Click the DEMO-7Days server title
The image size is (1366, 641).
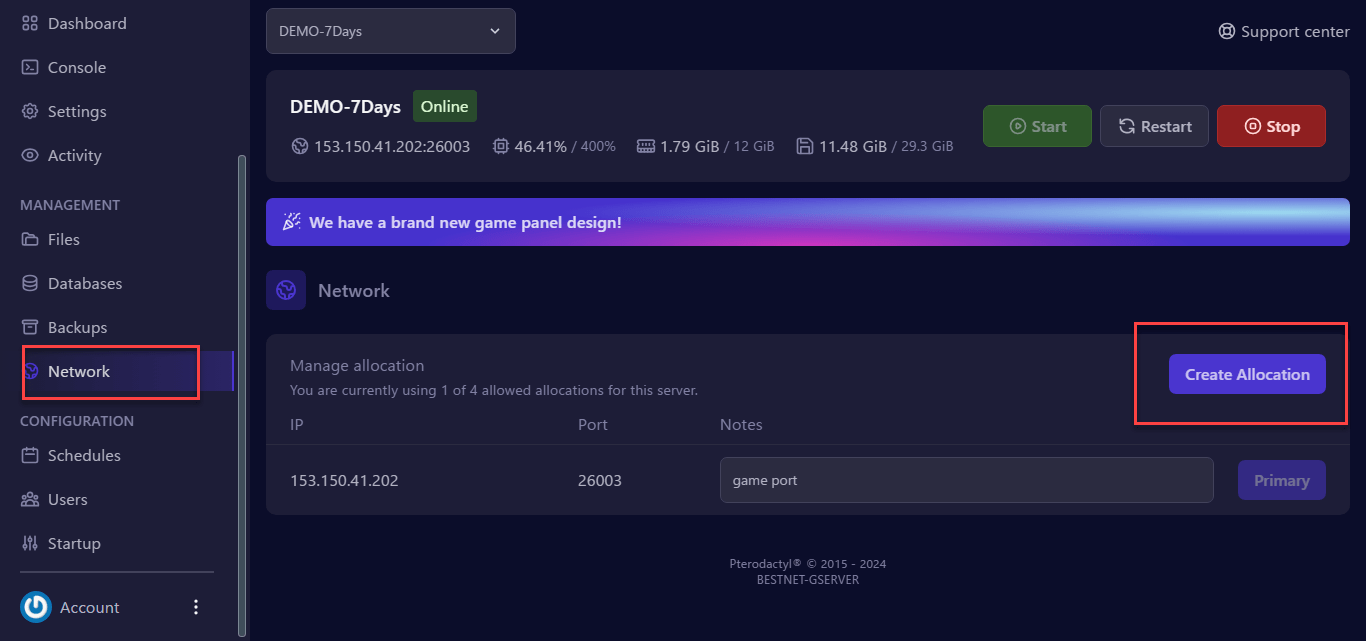345,106
